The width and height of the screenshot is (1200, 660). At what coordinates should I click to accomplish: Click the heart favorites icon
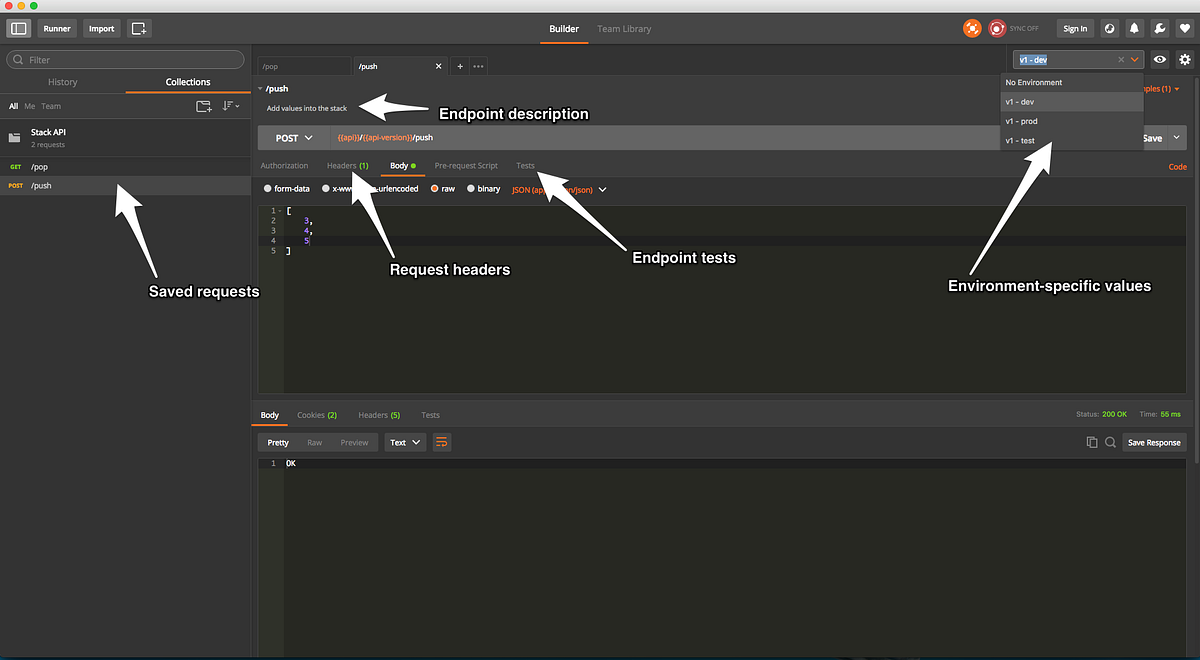pyautogui.click(x=1184, y=28)
